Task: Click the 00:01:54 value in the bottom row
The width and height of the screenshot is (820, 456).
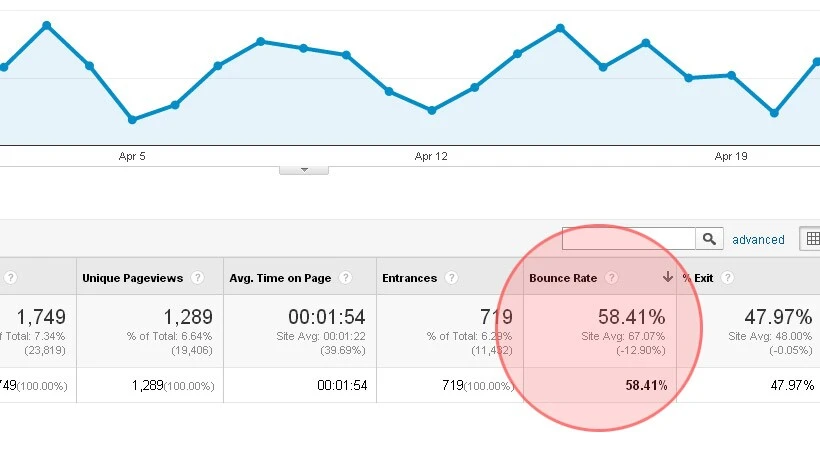Action: point(341,385)
